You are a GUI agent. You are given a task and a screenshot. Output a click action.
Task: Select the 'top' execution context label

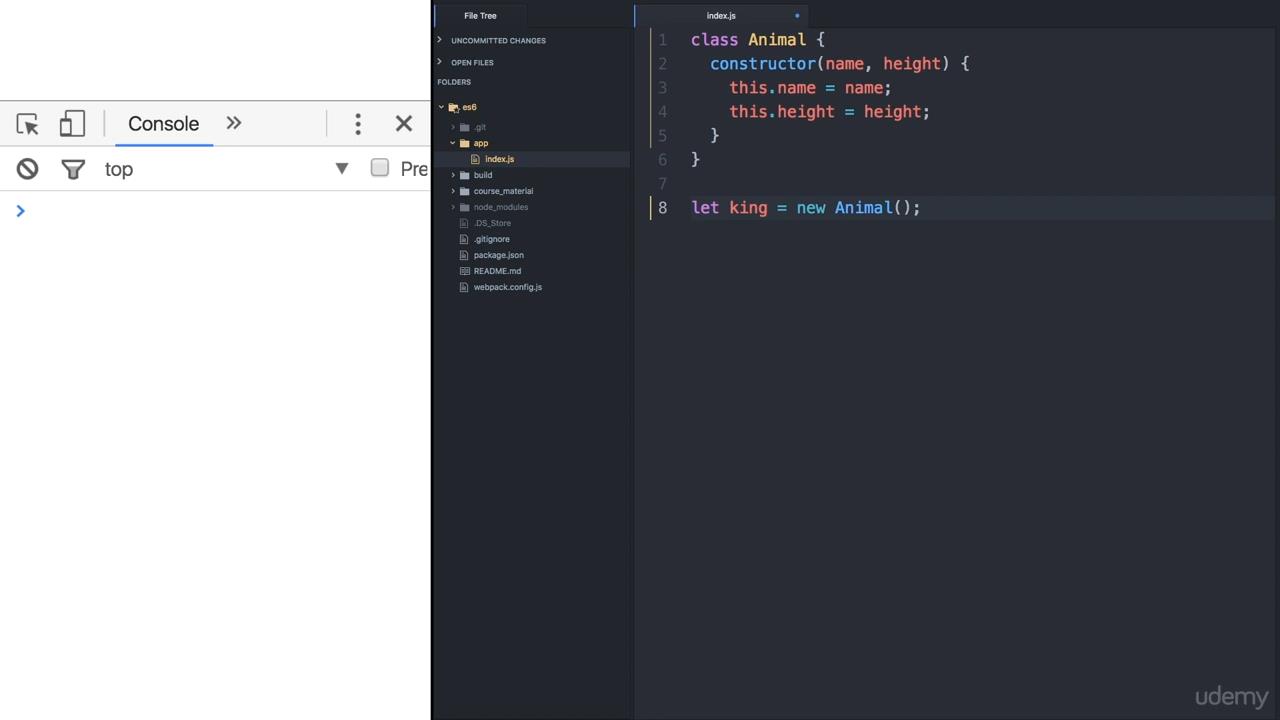(x=119, y=169)
